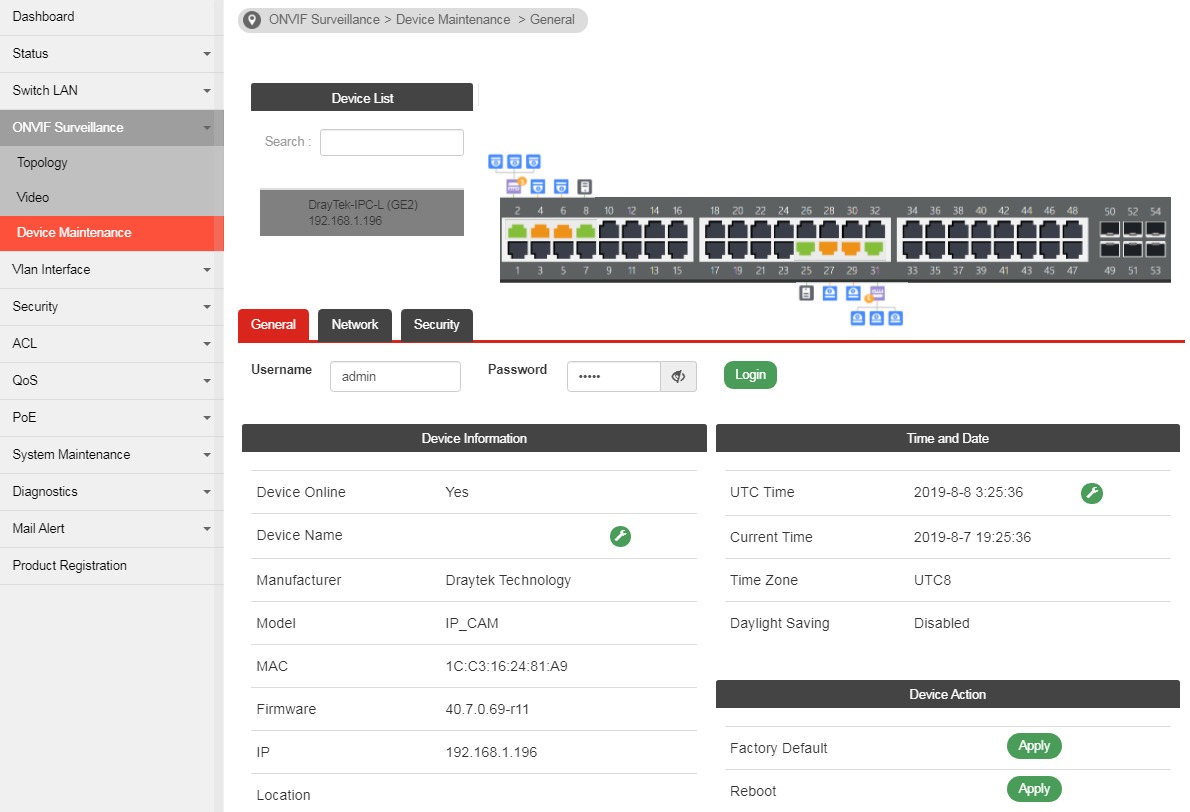Click the wrench icon next to Device Name

(620, 537)
